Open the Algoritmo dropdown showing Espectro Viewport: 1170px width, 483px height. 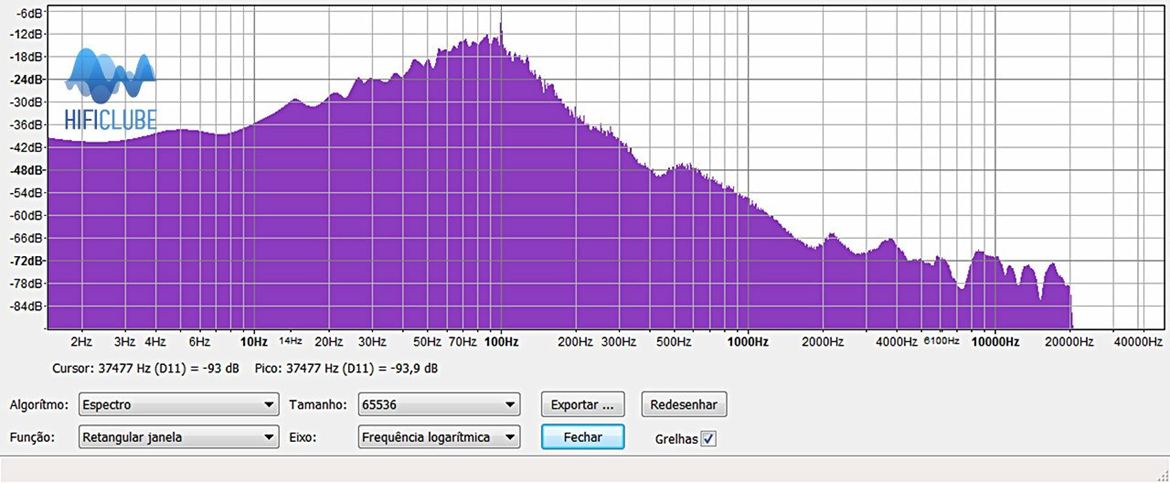[x=178, y=405]
